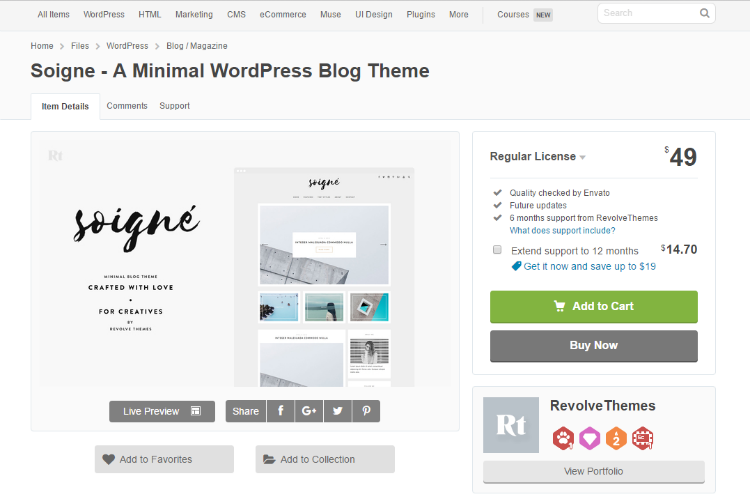Click the search magnifier icon

point(705,13)
